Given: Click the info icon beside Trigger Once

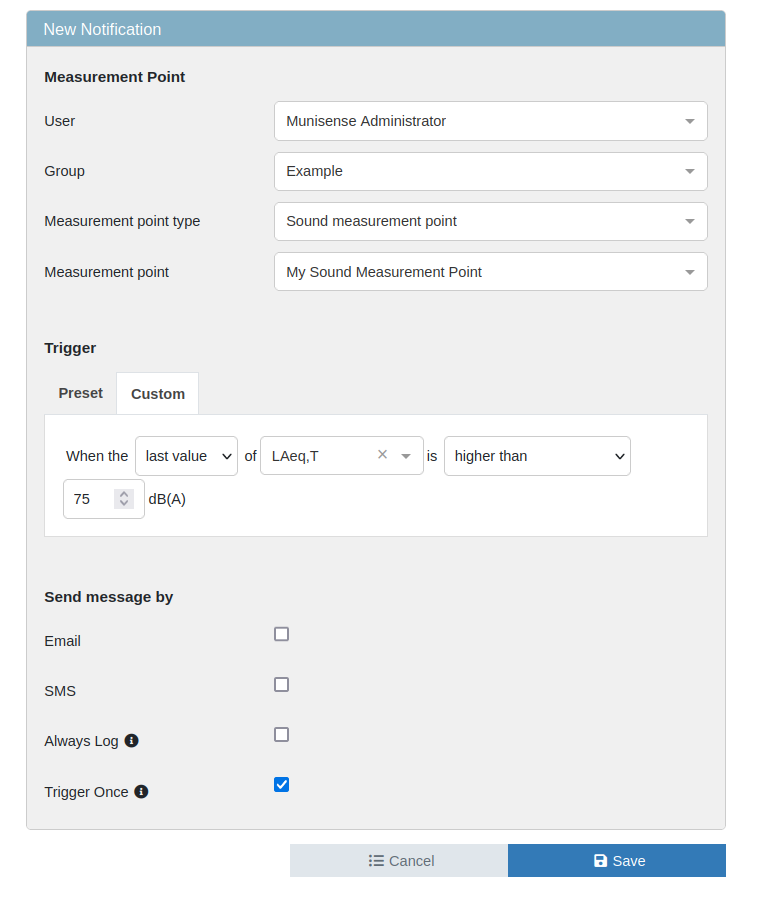Looking at the screenshot, I should point(141,792).
